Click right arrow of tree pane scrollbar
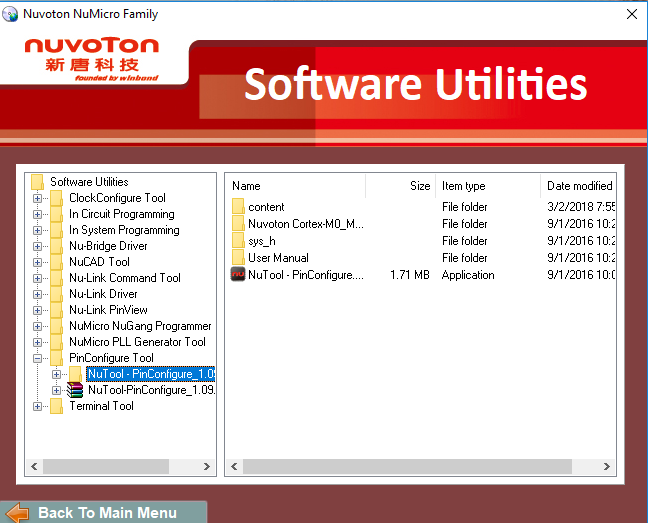 pos(207,467)
